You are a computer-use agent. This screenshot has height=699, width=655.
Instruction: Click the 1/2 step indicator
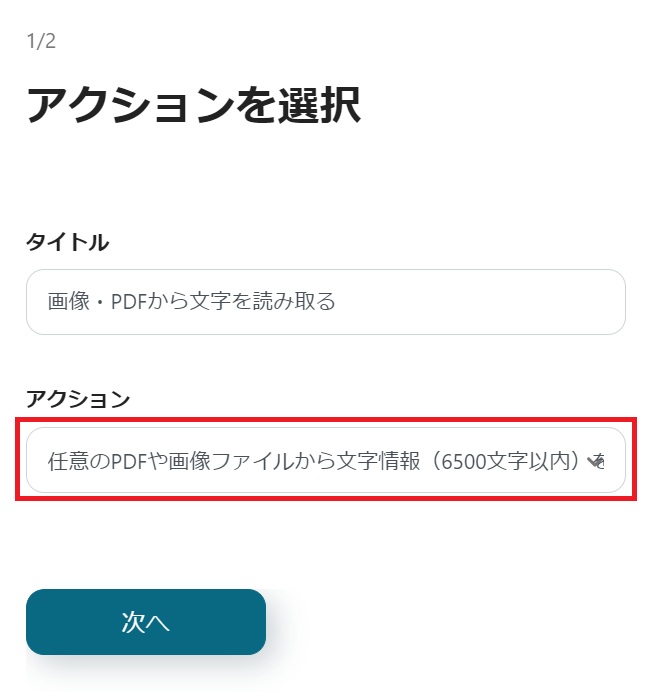click(41, 42)
